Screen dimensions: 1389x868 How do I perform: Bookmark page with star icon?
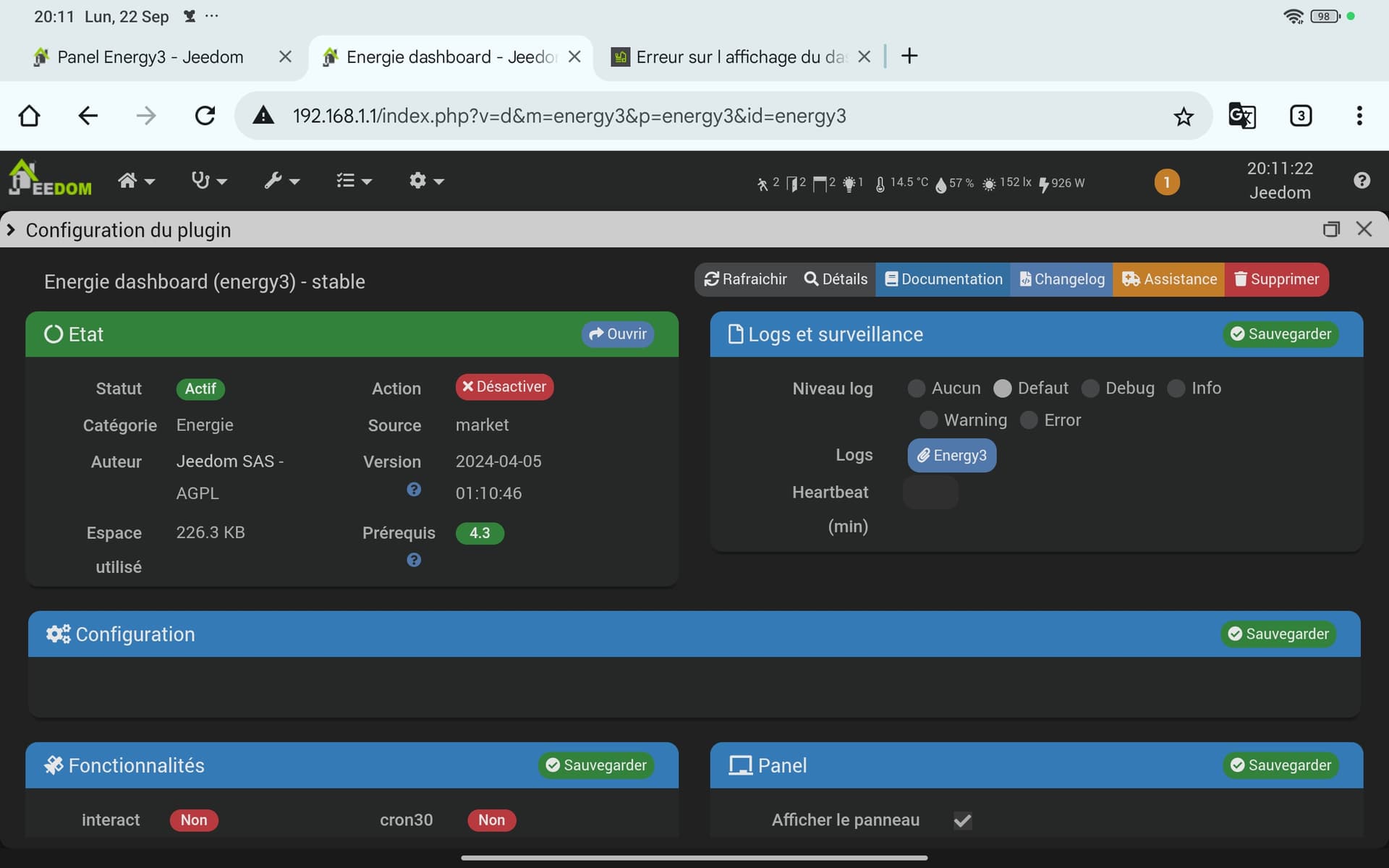(1184, 116)
